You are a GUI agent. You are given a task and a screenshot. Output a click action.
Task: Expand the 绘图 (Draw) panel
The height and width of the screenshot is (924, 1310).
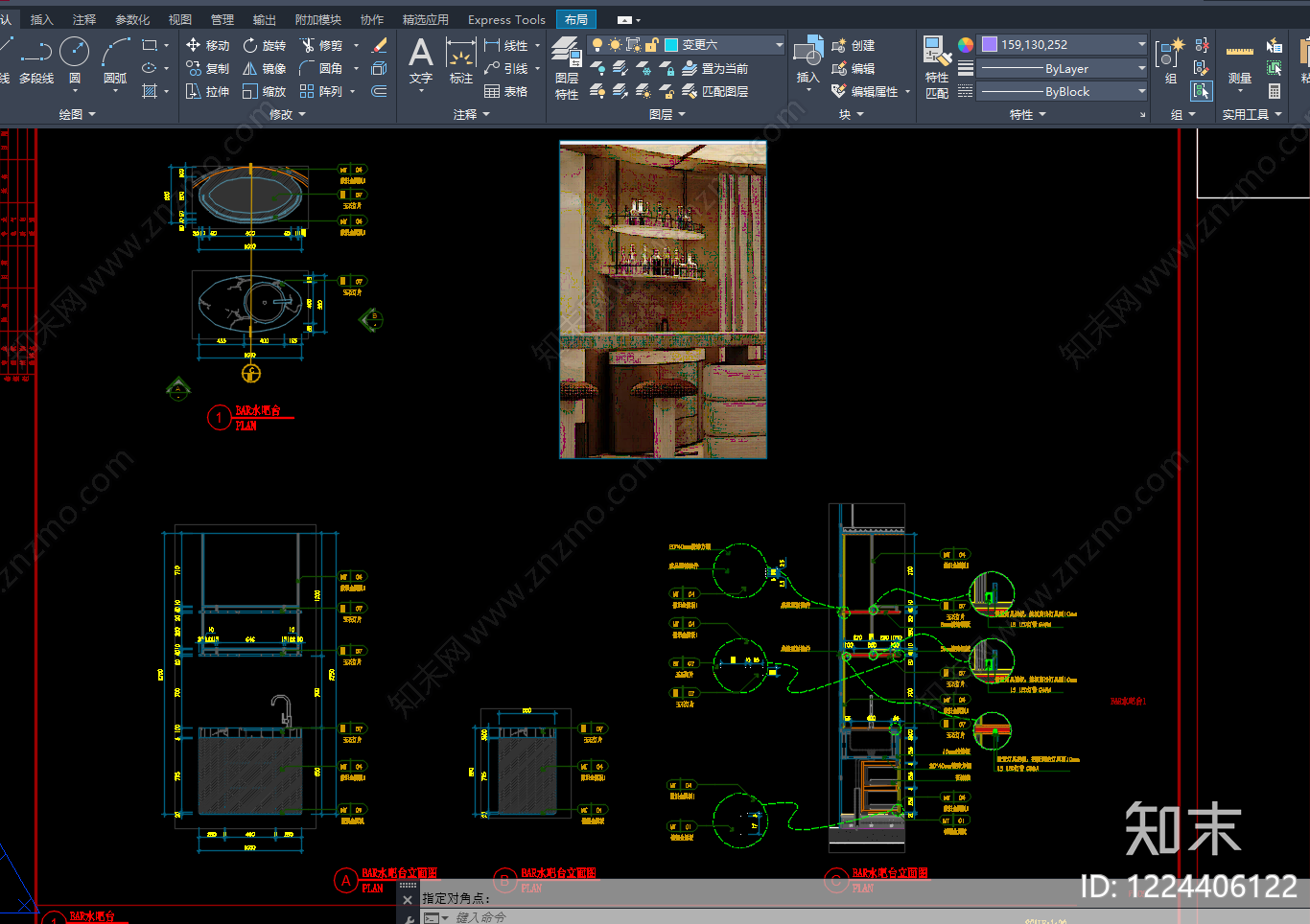[78, 114]
